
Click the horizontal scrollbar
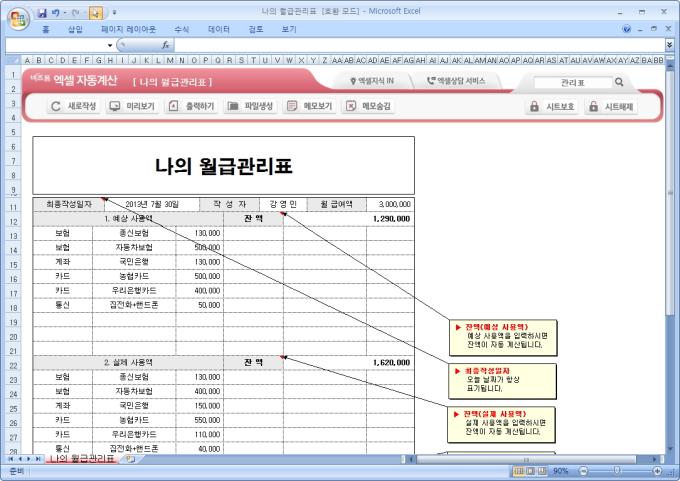tap(526, 459)
